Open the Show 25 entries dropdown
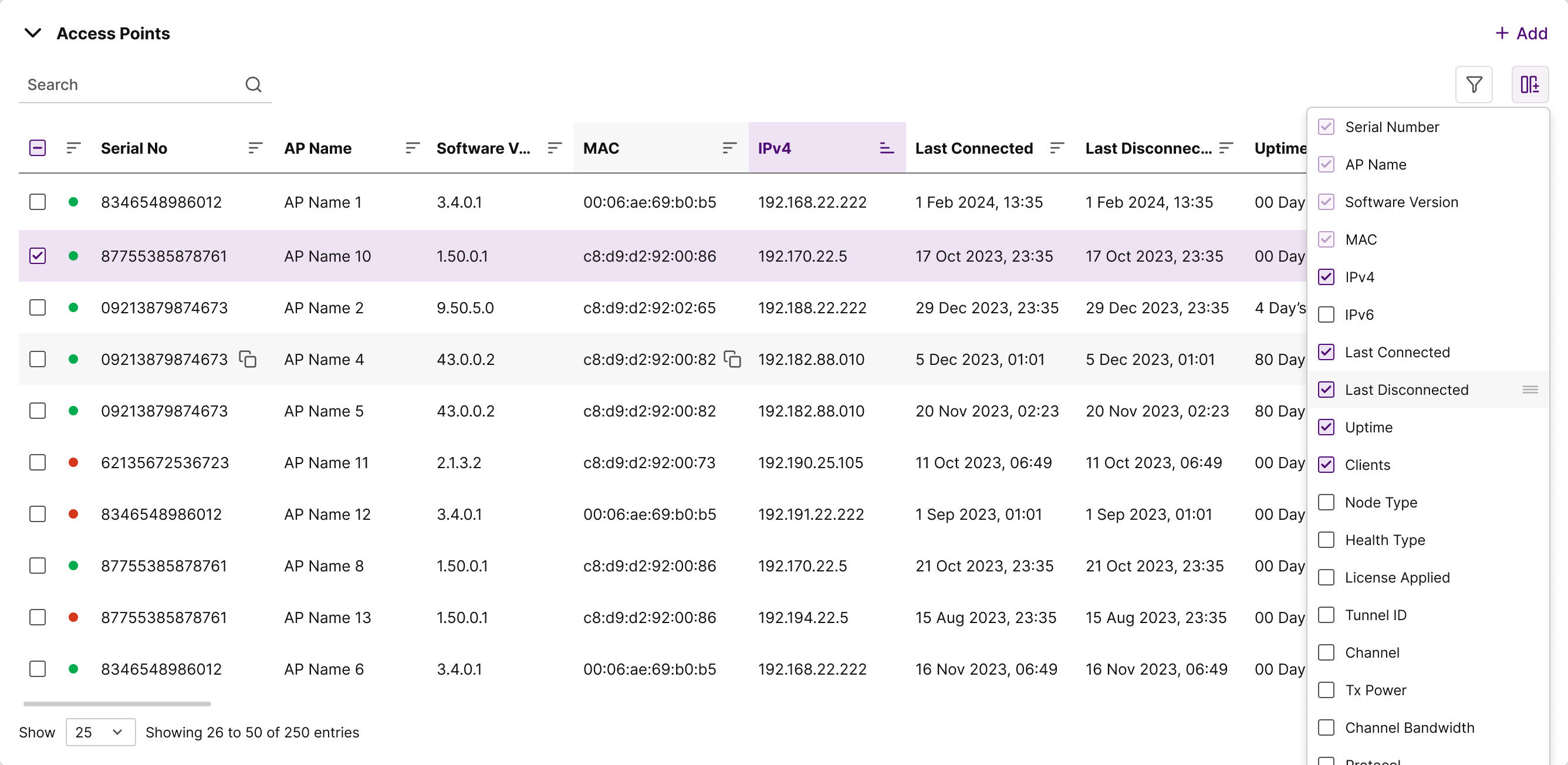The image size is (1568, 765). tap(100, 732)
